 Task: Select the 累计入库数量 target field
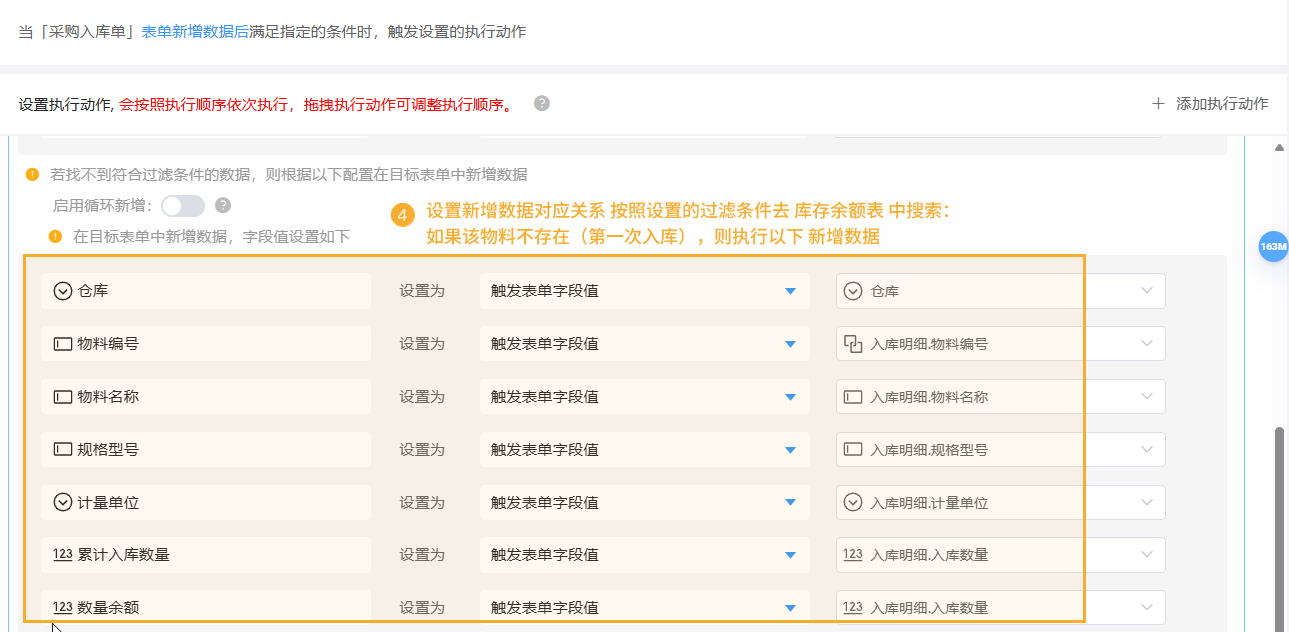click(206, 554)
